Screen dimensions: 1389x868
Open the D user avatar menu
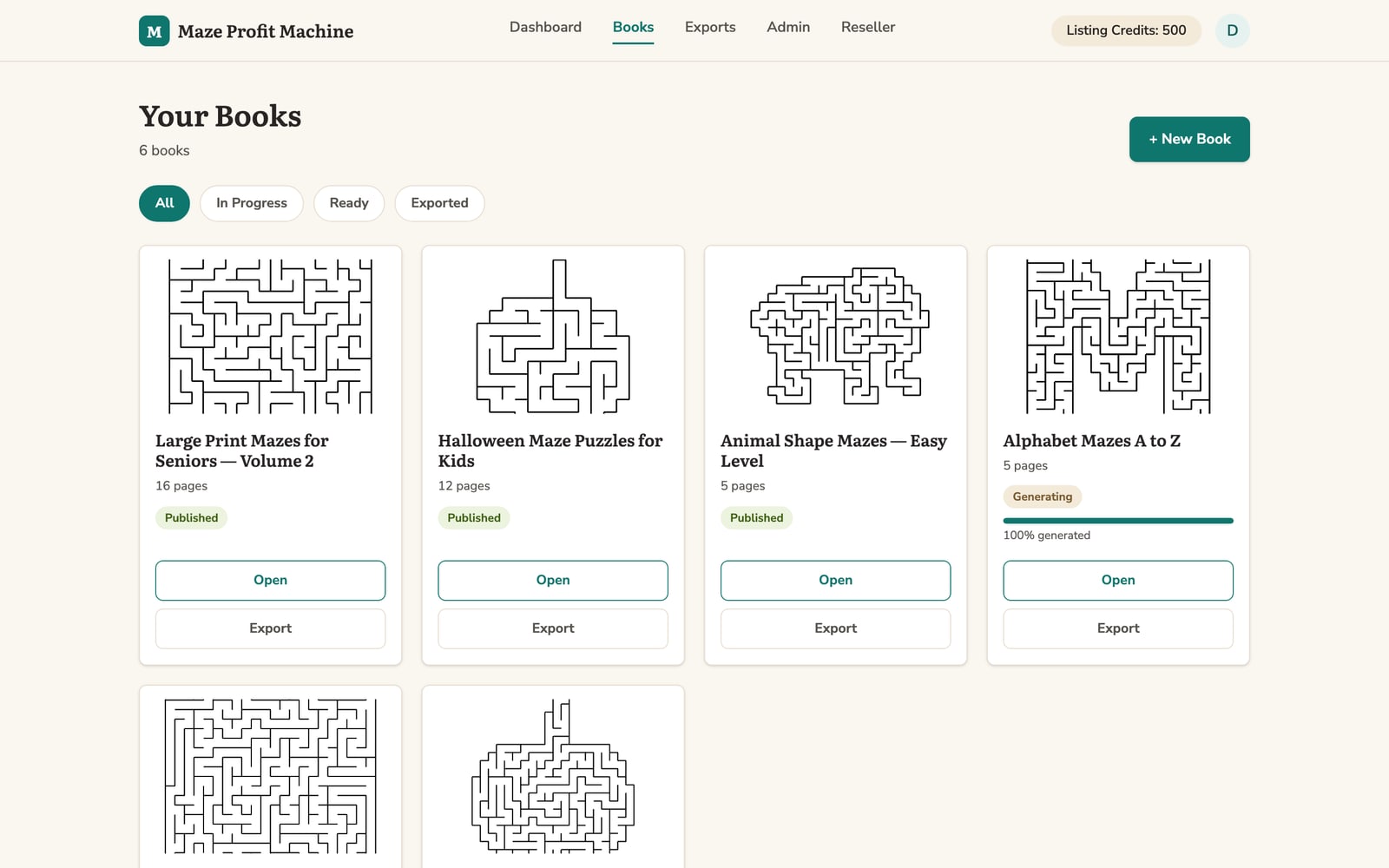pos(1232,30)
